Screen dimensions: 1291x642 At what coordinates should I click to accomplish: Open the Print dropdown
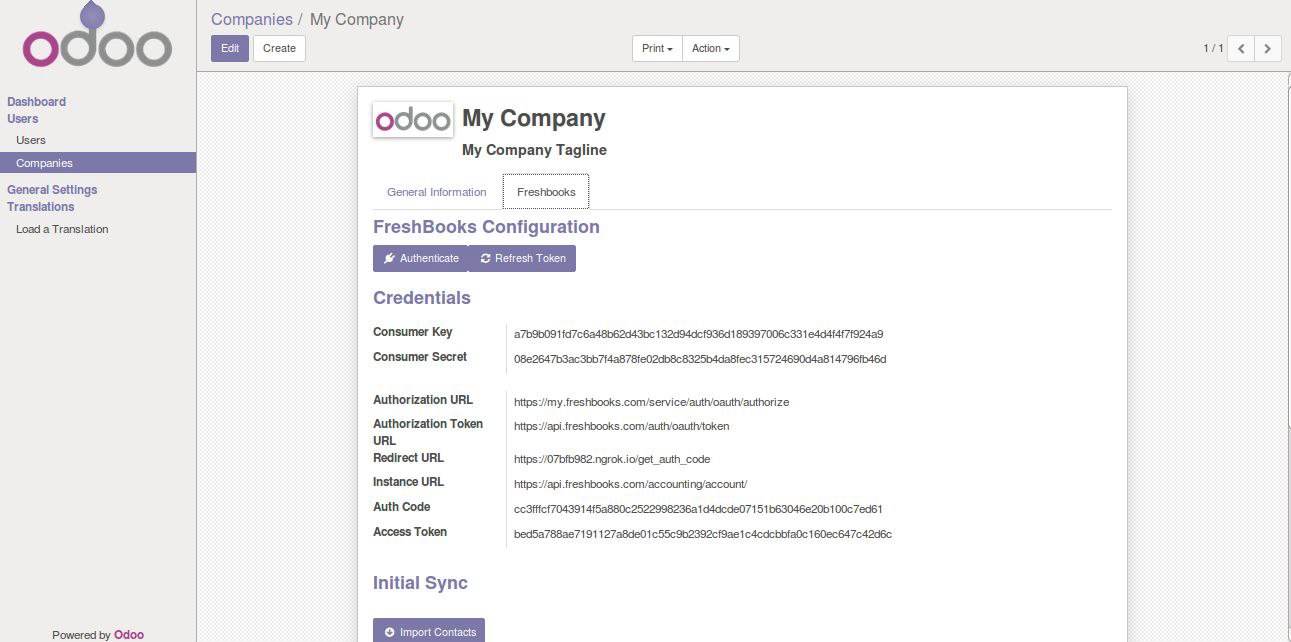[657, 48]
